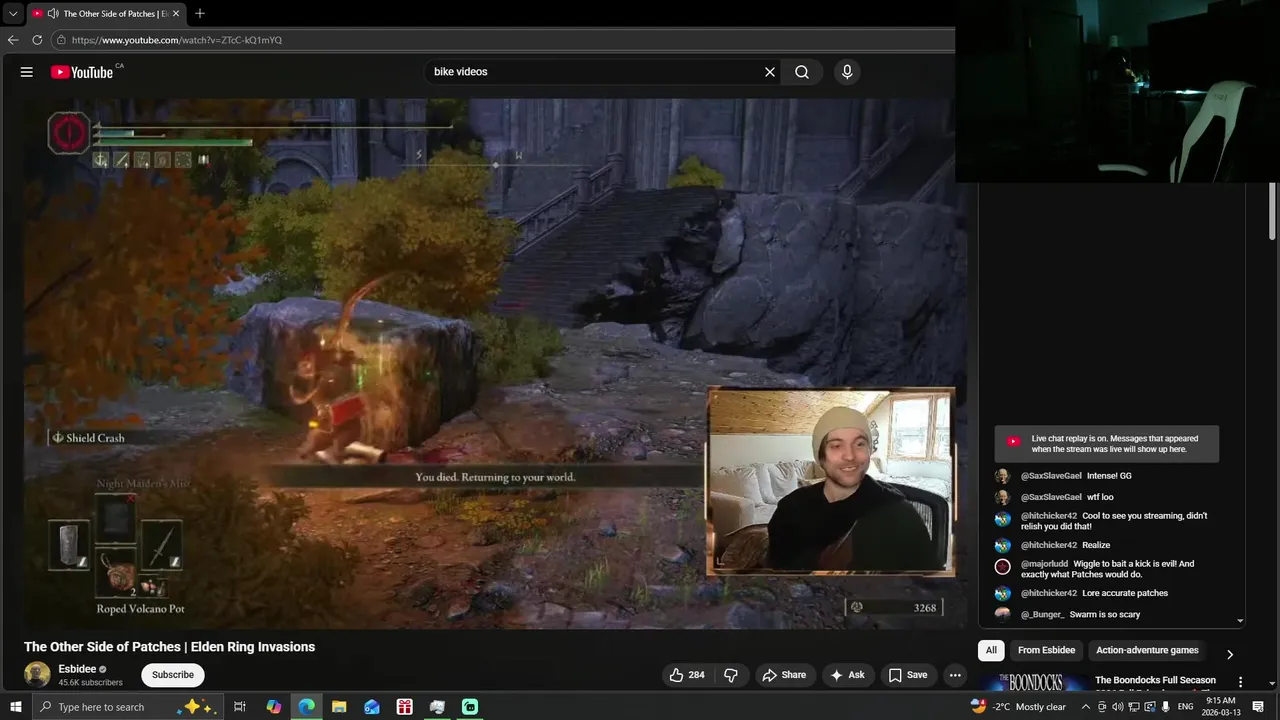The image size is (1280, 720).
Task: Click the microphone tray icon
Action: pyautogui.click(x=1165, y=707)
